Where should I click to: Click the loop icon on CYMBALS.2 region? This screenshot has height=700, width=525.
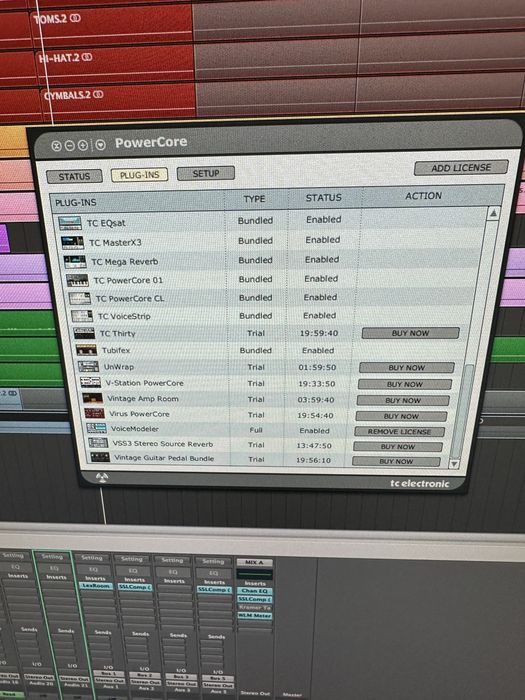click(98, 95)
